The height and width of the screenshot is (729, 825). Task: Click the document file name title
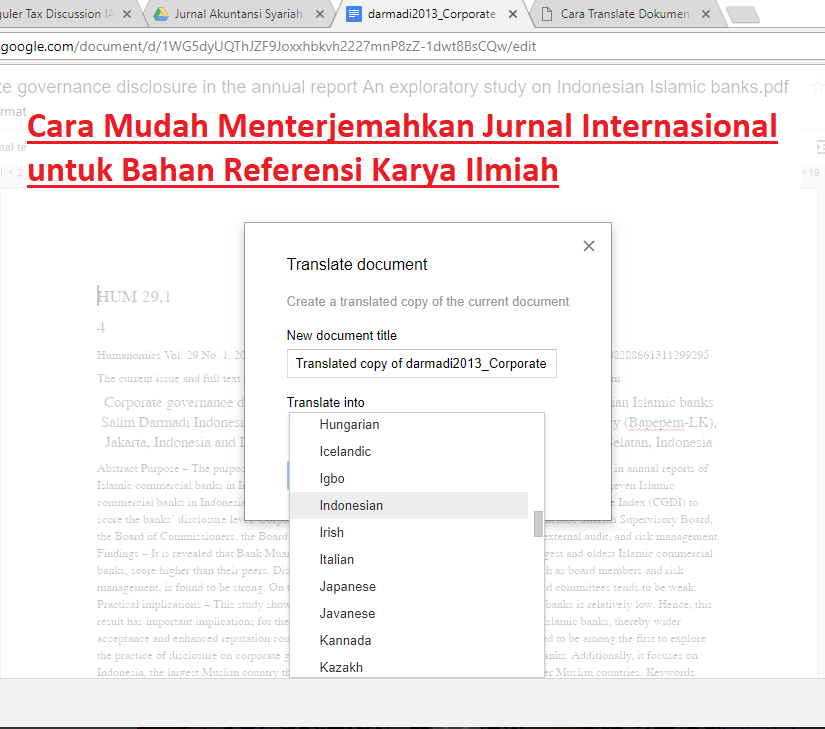394,87
